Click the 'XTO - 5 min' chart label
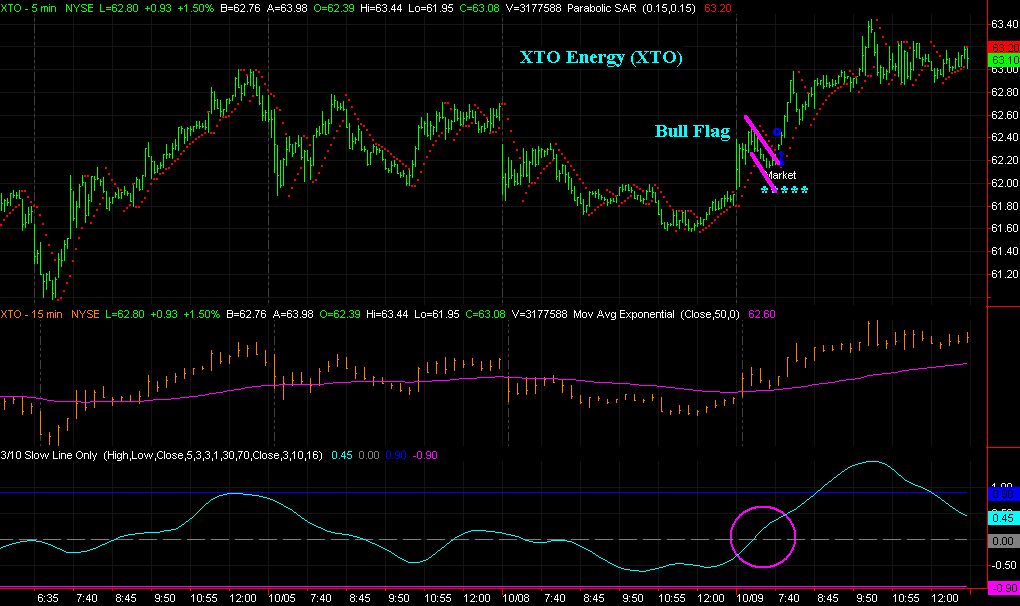The image size is (1020, 606). 29,8
